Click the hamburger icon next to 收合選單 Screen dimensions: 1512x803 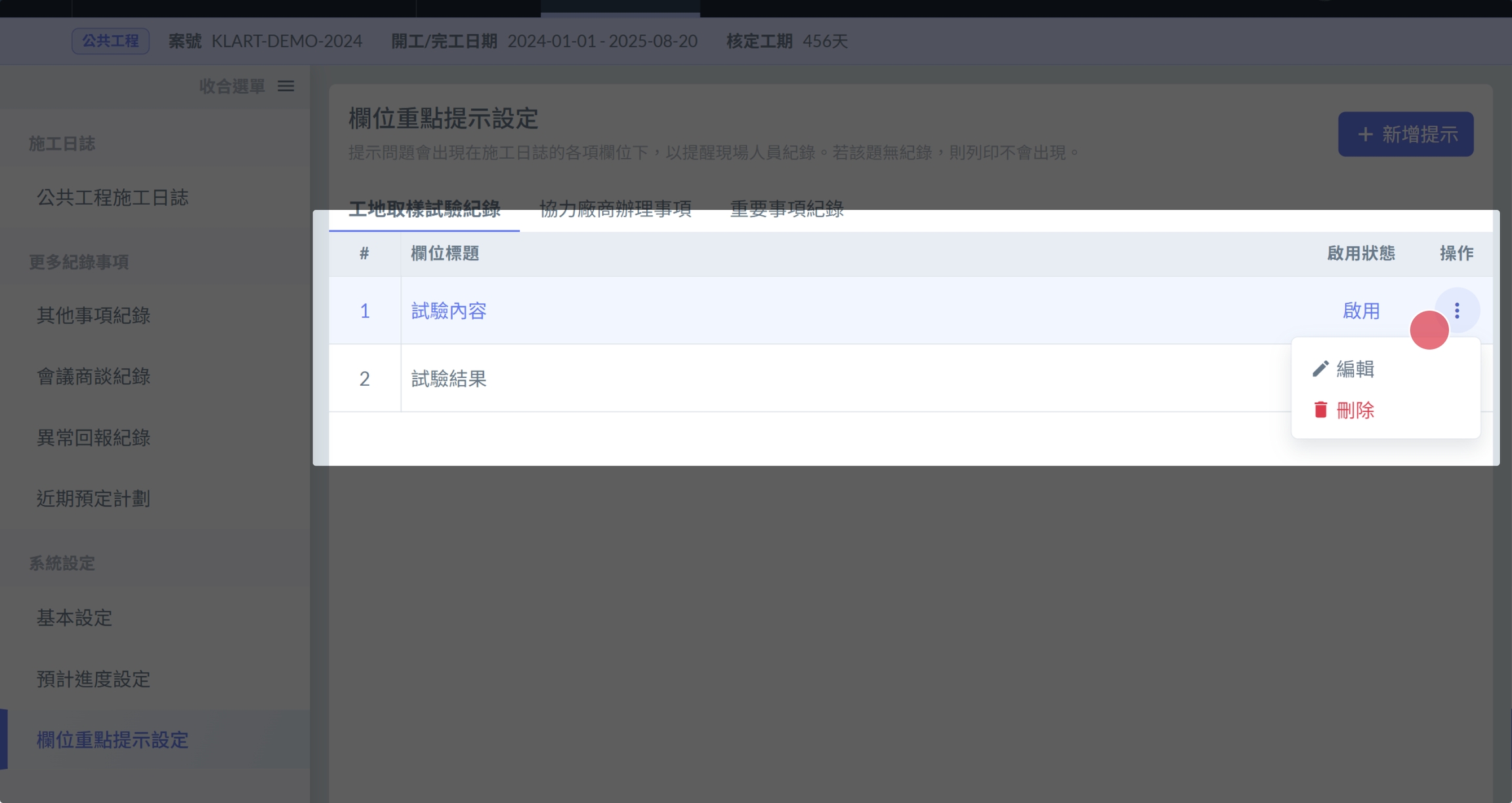285,86
